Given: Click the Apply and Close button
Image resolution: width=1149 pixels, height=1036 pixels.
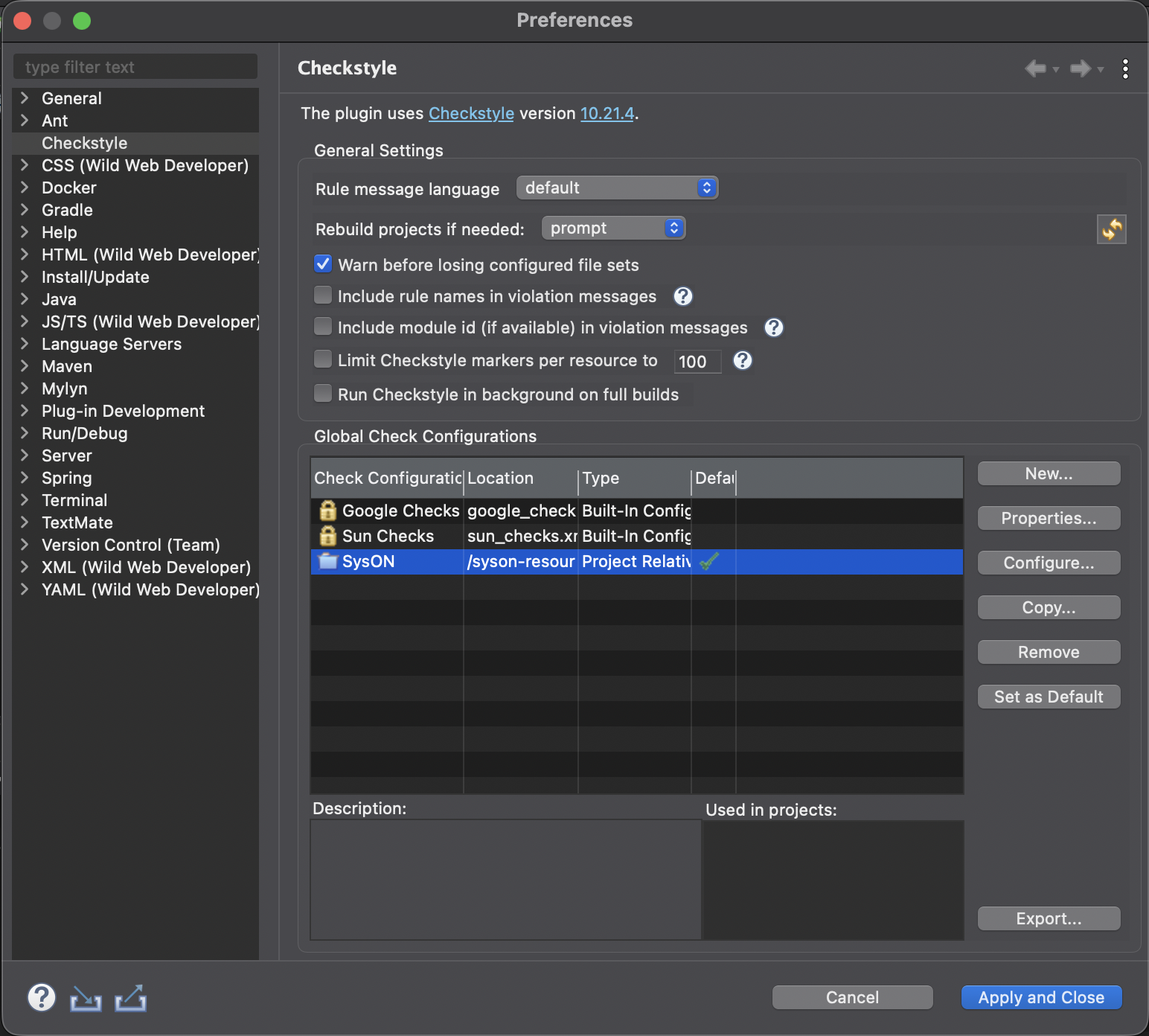Looking at the screenshot, I should tap(1040, 997).
